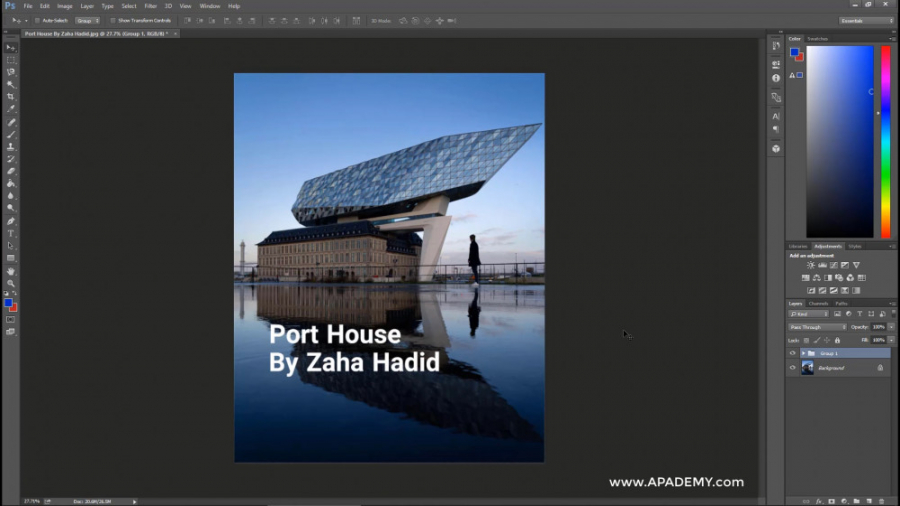Open the Filter menu
900x506 pixels.
pyautogui.click(x=150, y=6)
